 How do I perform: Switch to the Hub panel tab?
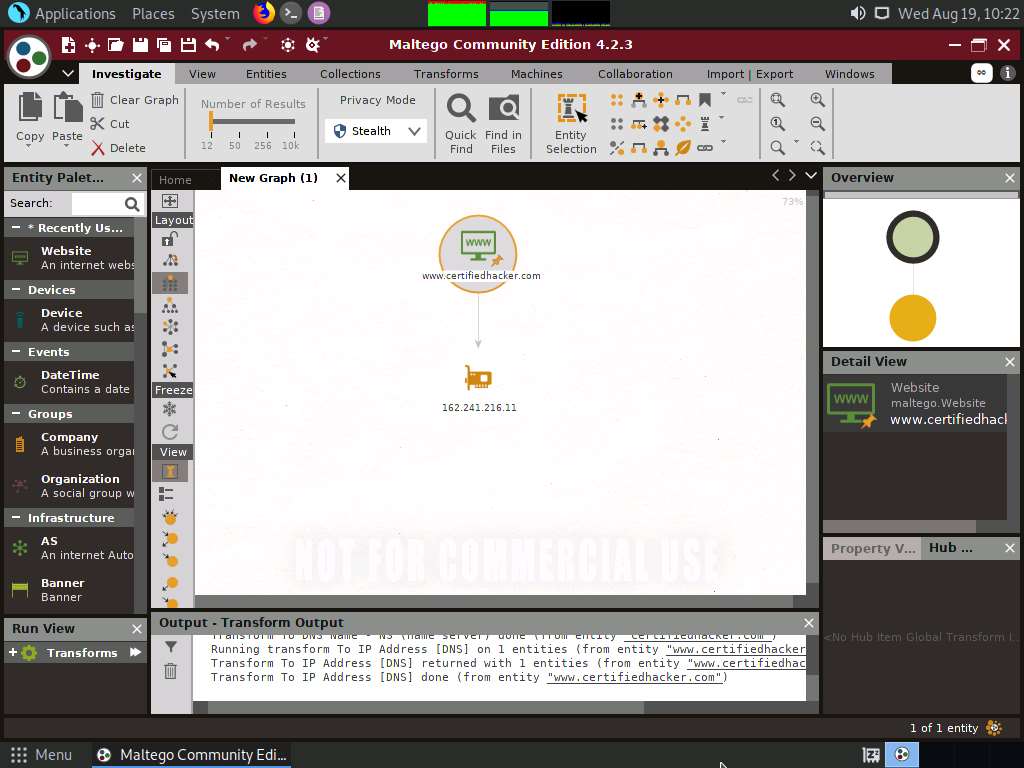coord(951,548)
